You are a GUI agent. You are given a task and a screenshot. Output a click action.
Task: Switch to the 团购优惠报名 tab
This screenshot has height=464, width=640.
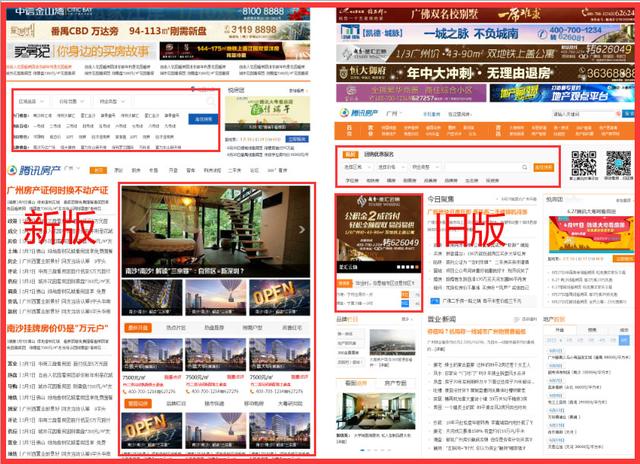[x=378, y=154]
